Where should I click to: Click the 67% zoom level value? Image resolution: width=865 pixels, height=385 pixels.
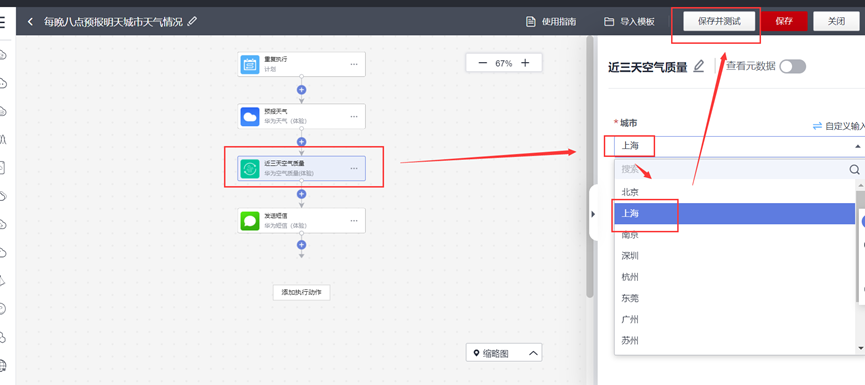coord(504,63)
